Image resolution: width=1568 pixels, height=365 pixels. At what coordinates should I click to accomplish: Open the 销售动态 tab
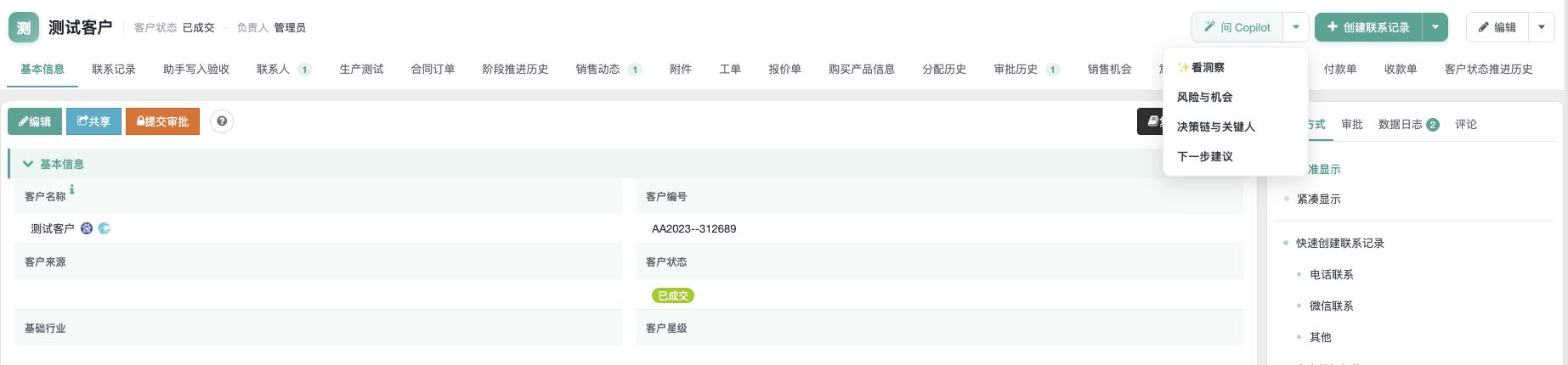(x=609, y=69)
